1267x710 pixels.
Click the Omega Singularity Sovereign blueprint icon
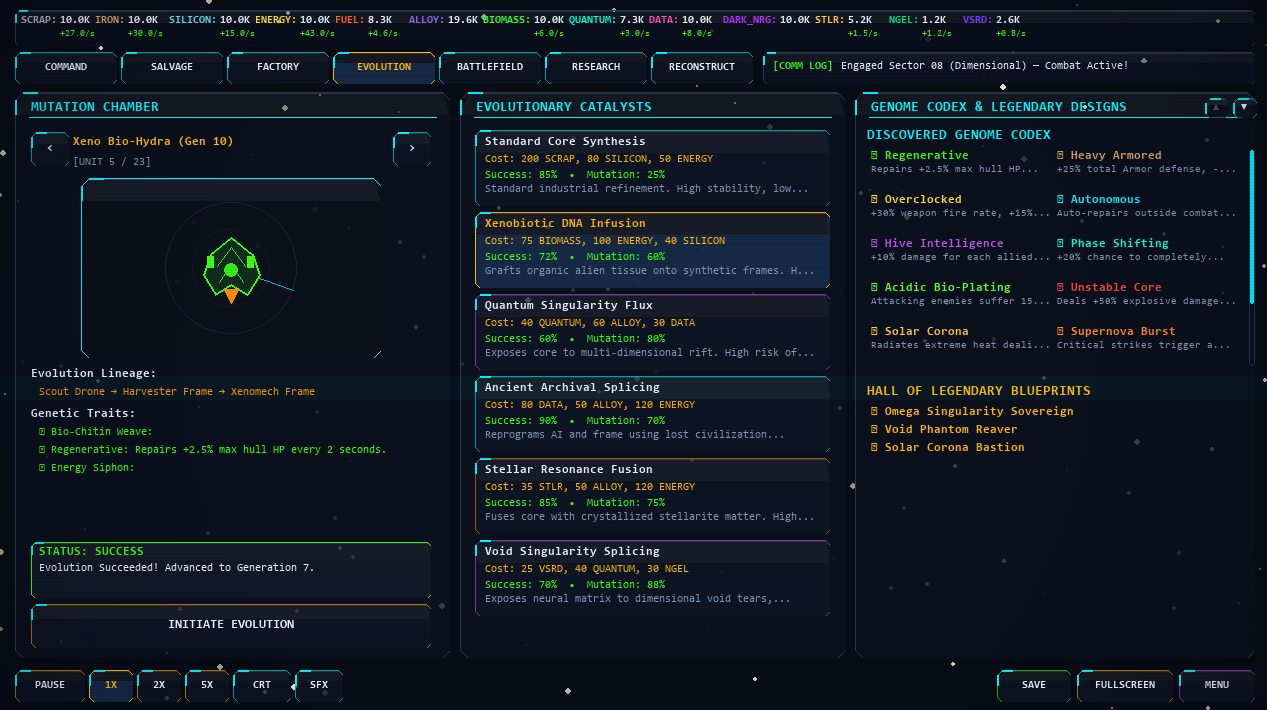coord(875,412)
